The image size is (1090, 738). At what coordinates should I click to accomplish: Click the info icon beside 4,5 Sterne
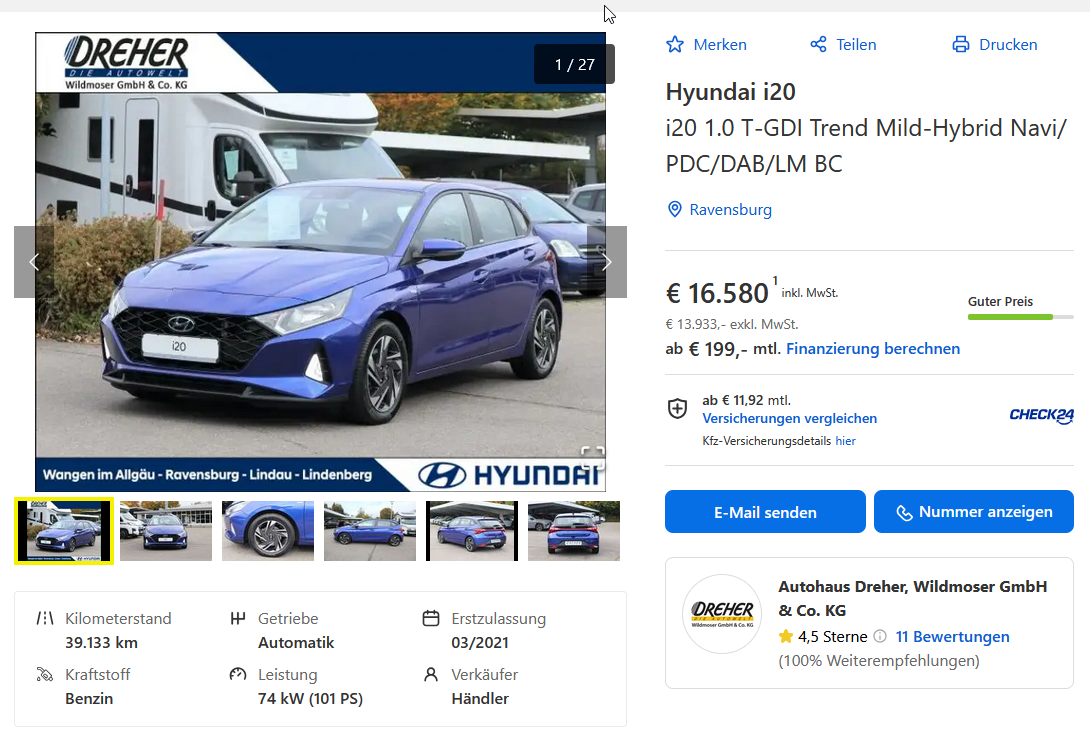click(x=879, y=636)
